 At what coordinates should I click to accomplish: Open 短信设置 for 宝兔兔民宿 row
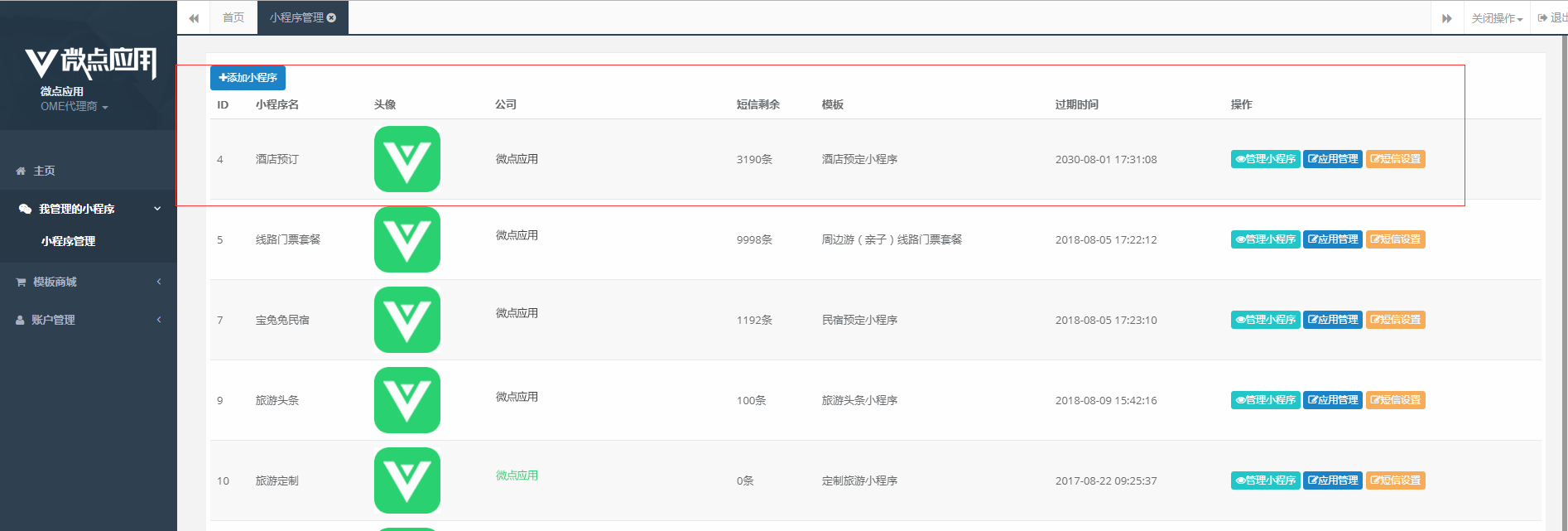click(1395, 320)
